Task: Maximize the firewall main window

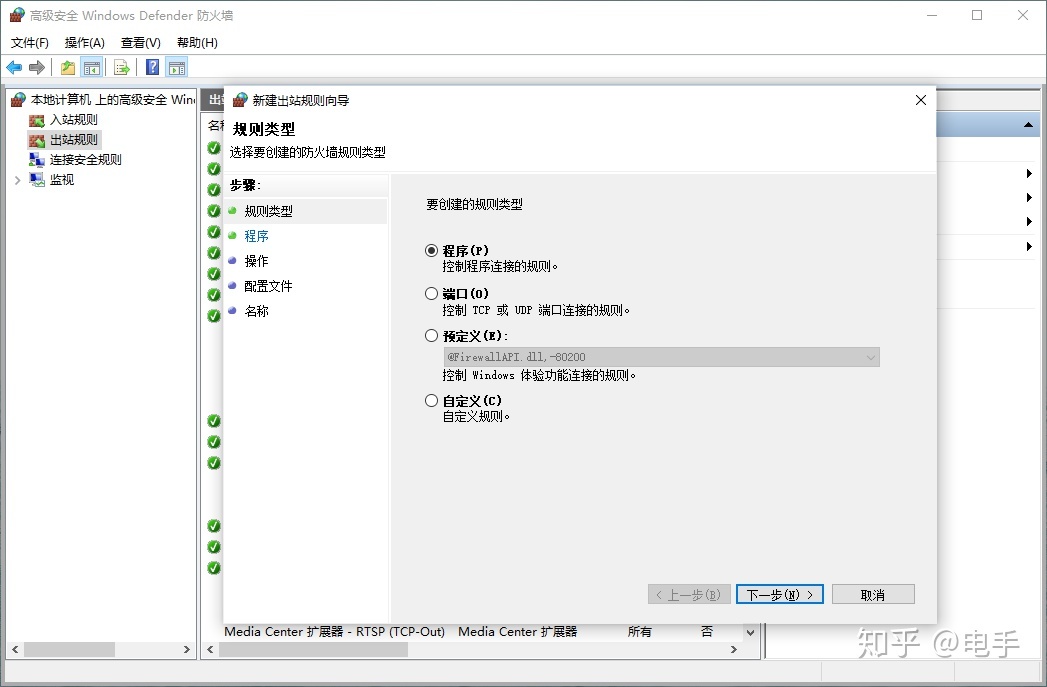Action: [977, 15]
